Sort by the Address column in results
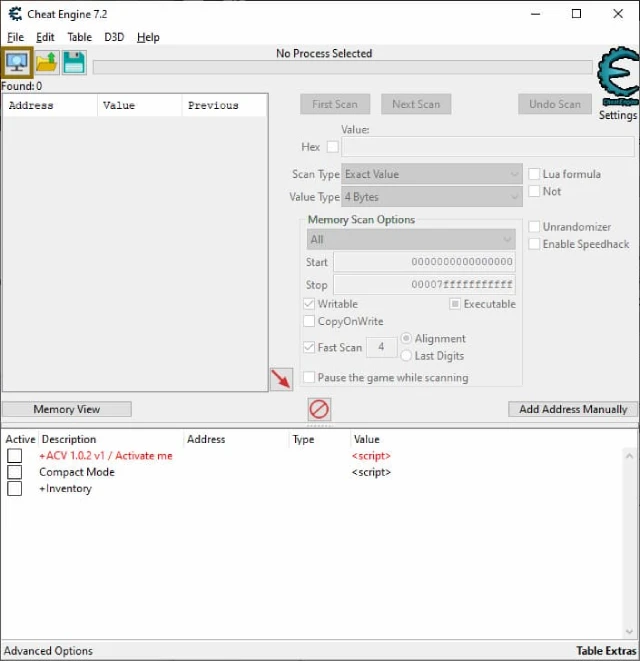Screen dimensions: 640x661 (50, 105)
